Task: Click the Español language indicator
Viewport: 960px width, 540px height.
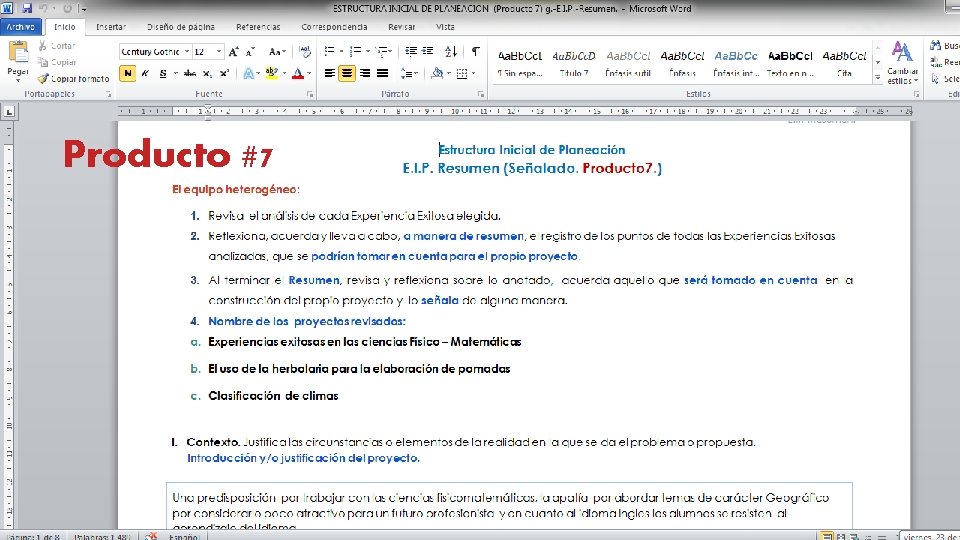Action: coord(183,536)
